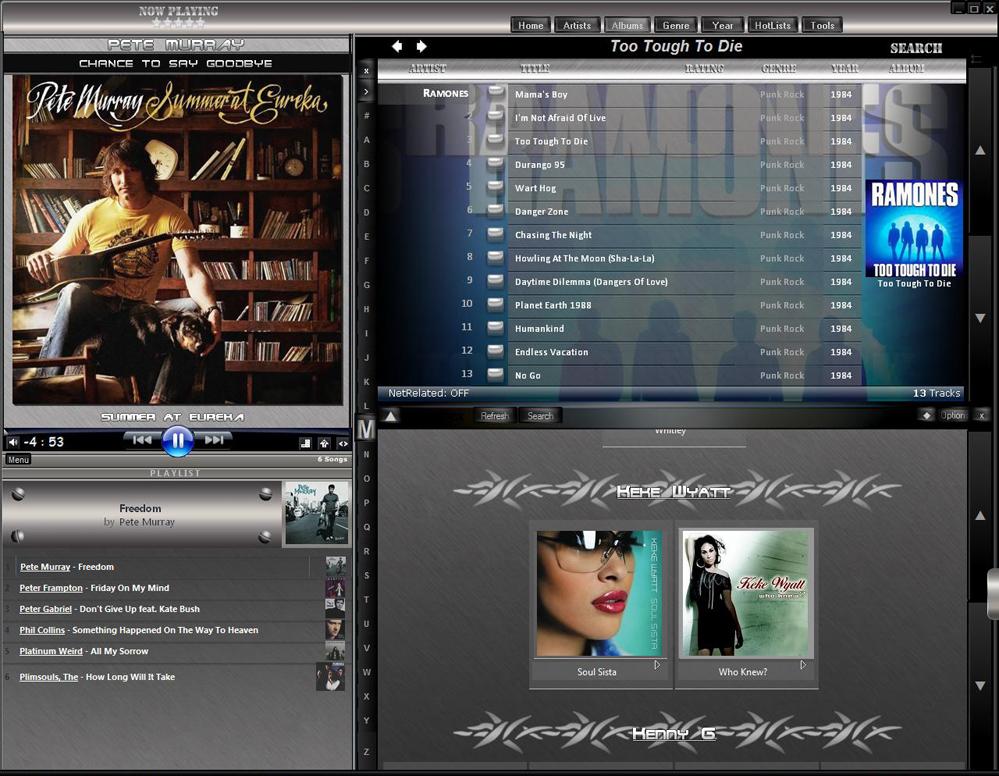Open the Keke Wyatt artist heading
999x776 pixels.
[673, 491]
